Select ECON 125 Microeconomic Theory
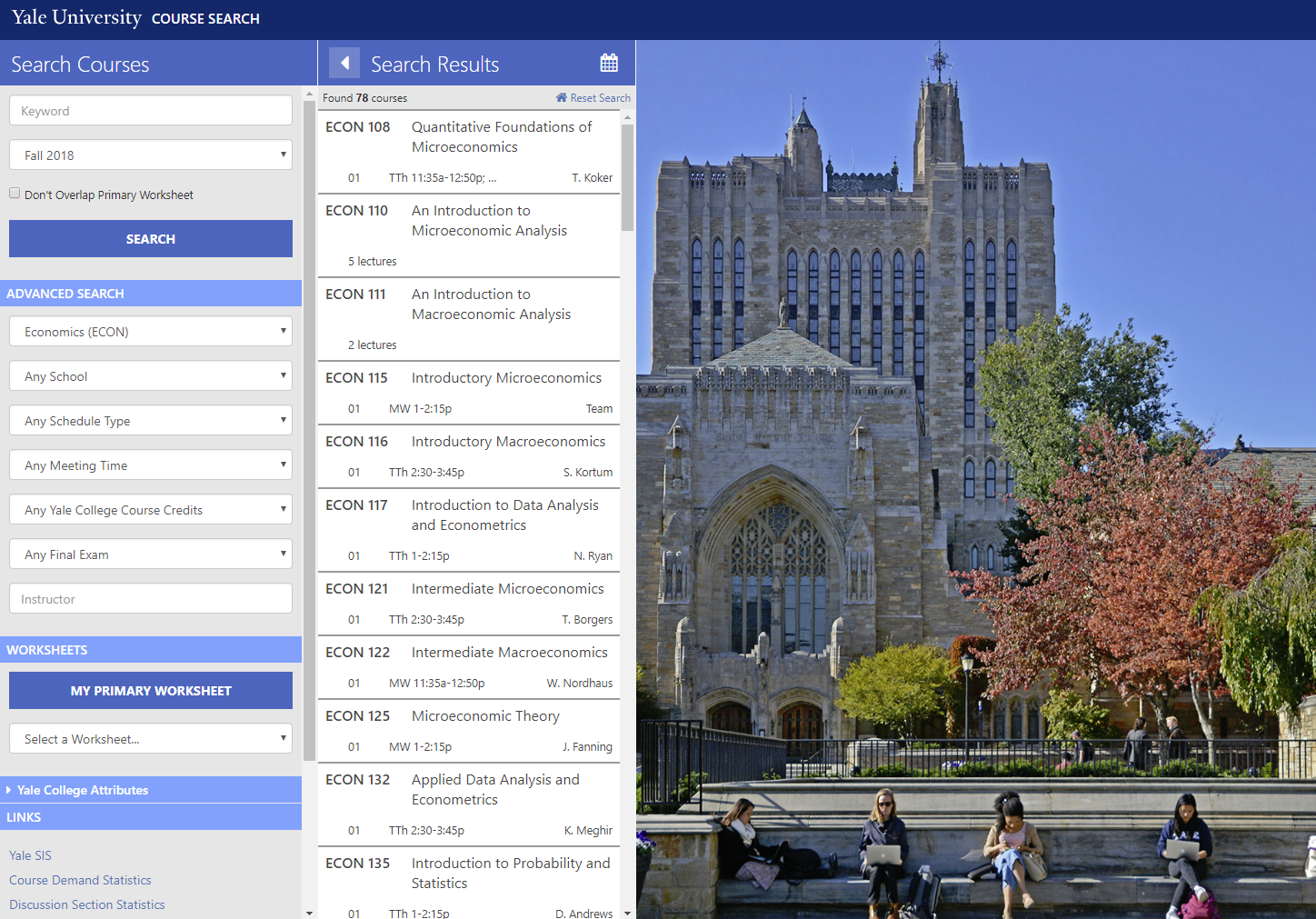Image resolution: width=1316 pixels, height=919 pixels. click(x=469, y=731)
